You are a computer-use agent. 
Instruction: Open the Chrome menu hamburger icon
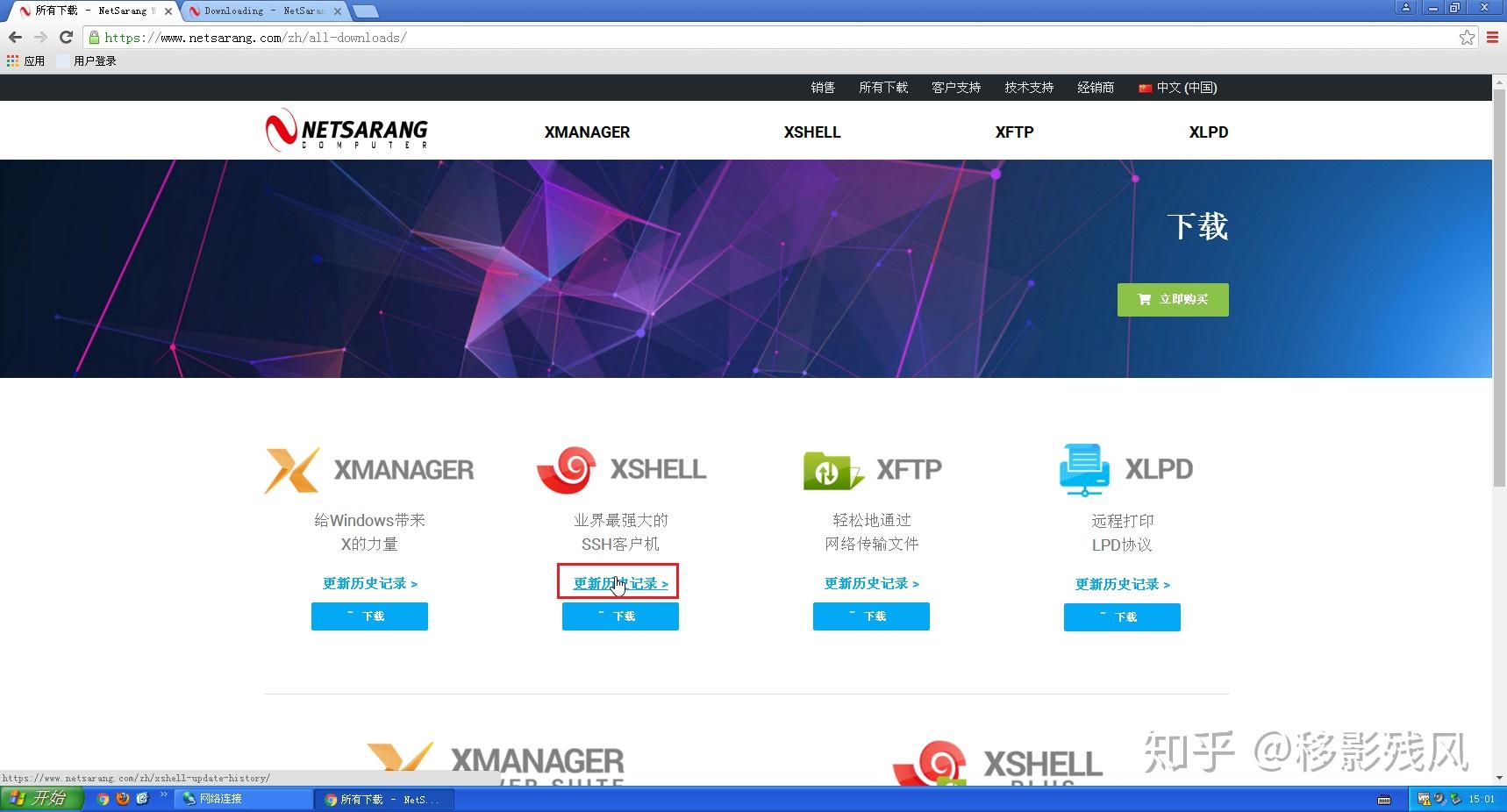click(x=1492, y=37)
